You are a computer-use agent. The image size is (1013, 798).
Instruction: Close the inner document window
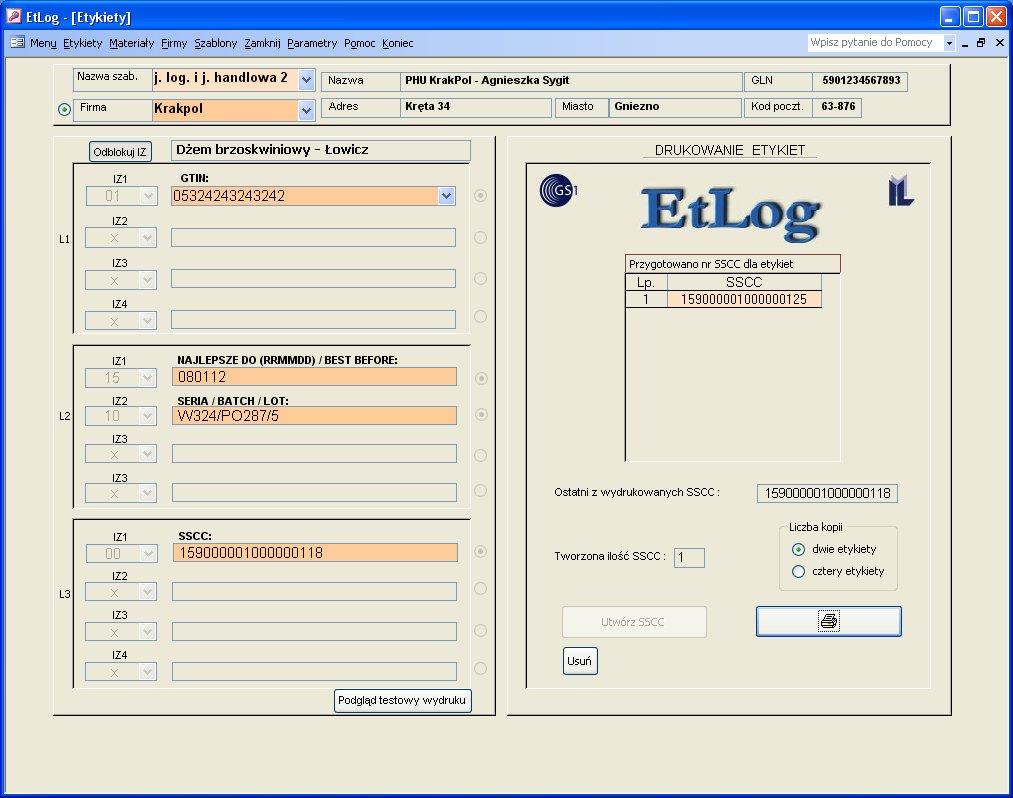pyautogui.click(x=999, y=43)
